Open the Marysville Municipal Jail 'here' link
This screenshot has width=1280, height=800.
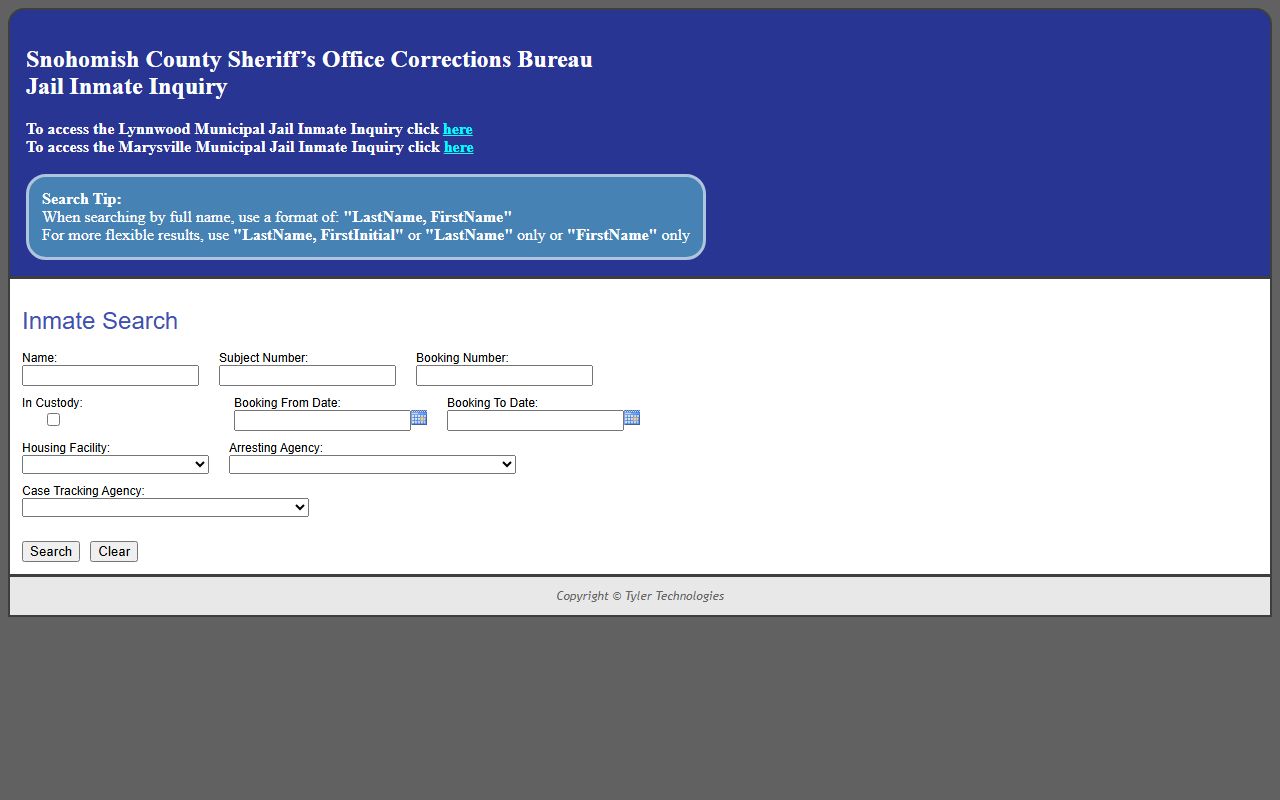coord(458,147)
